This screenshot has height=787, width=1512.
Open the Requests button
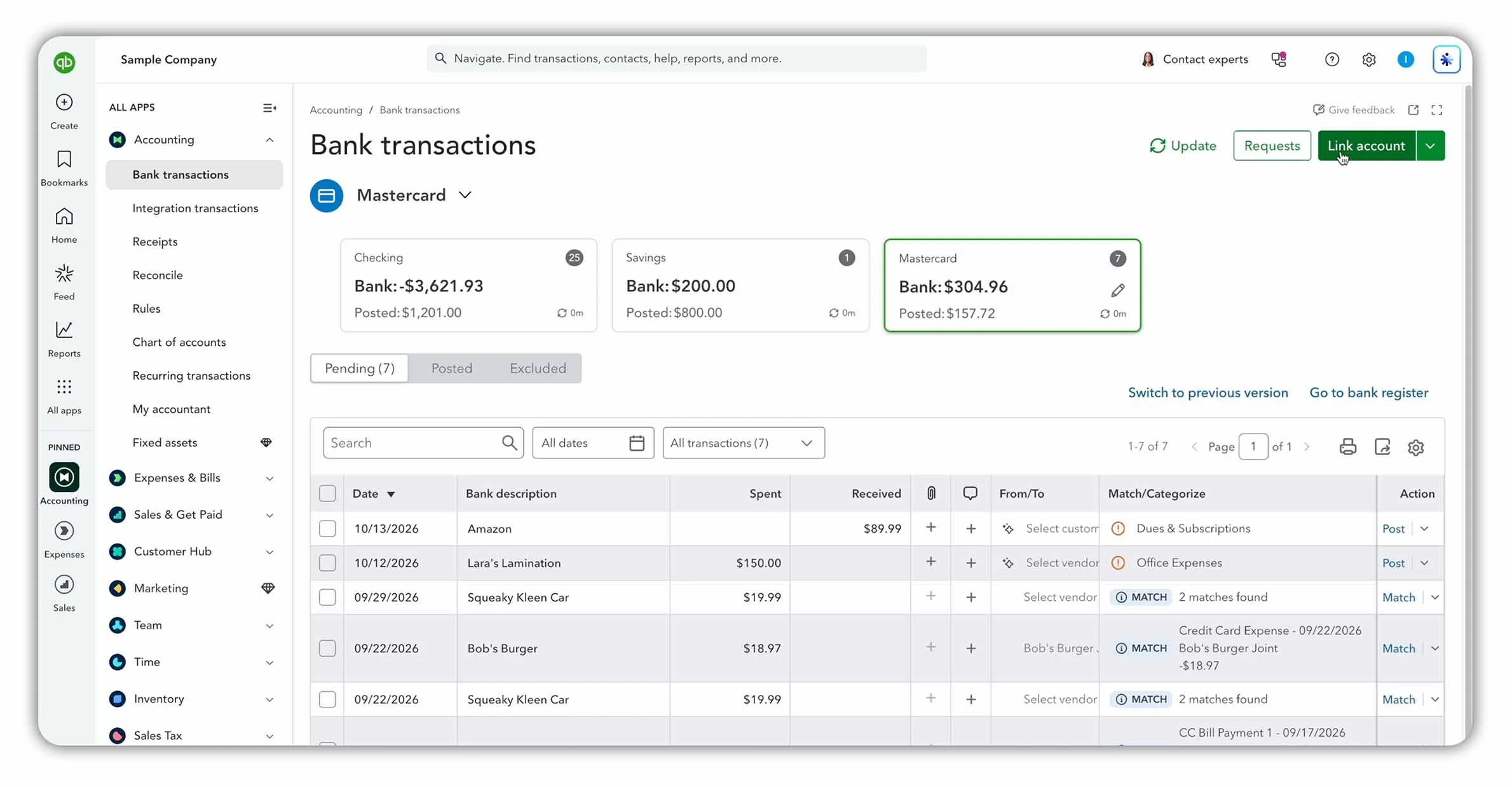tap(1272, 146)
